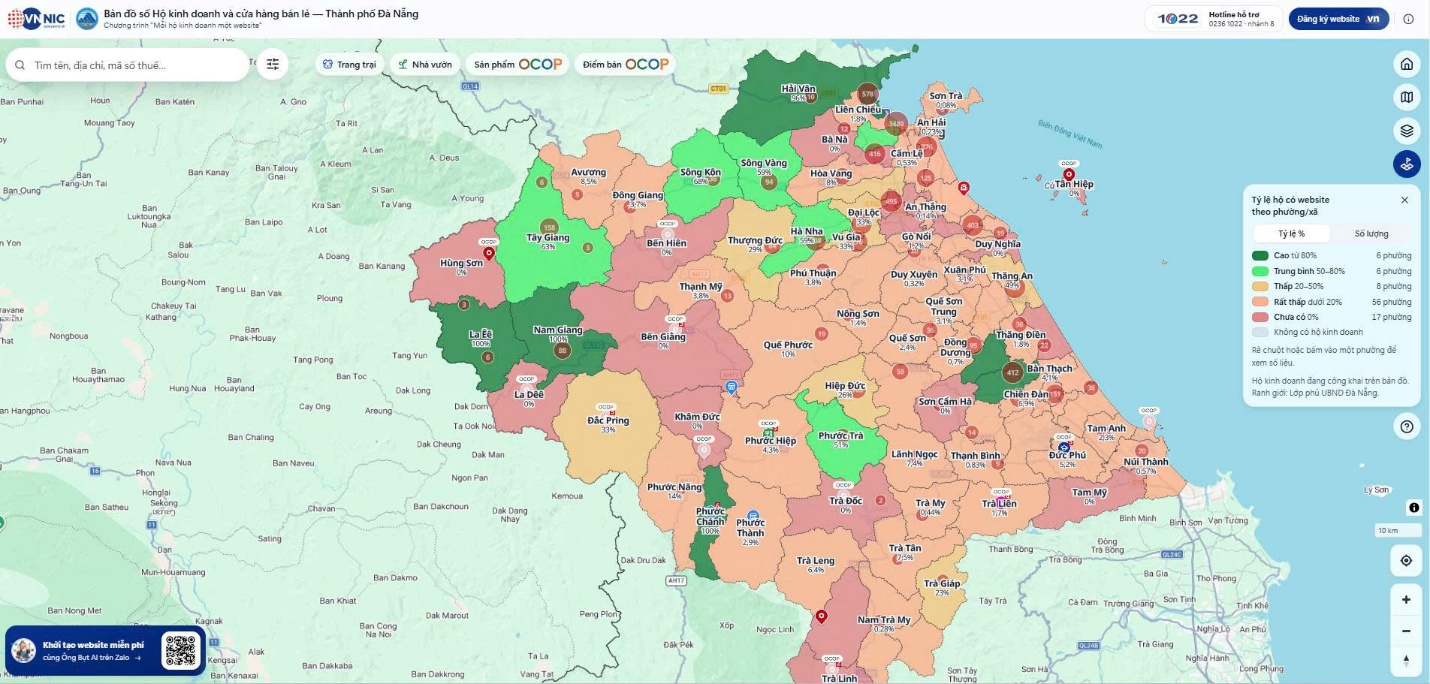
Task: Switch legend to Tỷ lệ % tab
Action: tap(1291, 233)
